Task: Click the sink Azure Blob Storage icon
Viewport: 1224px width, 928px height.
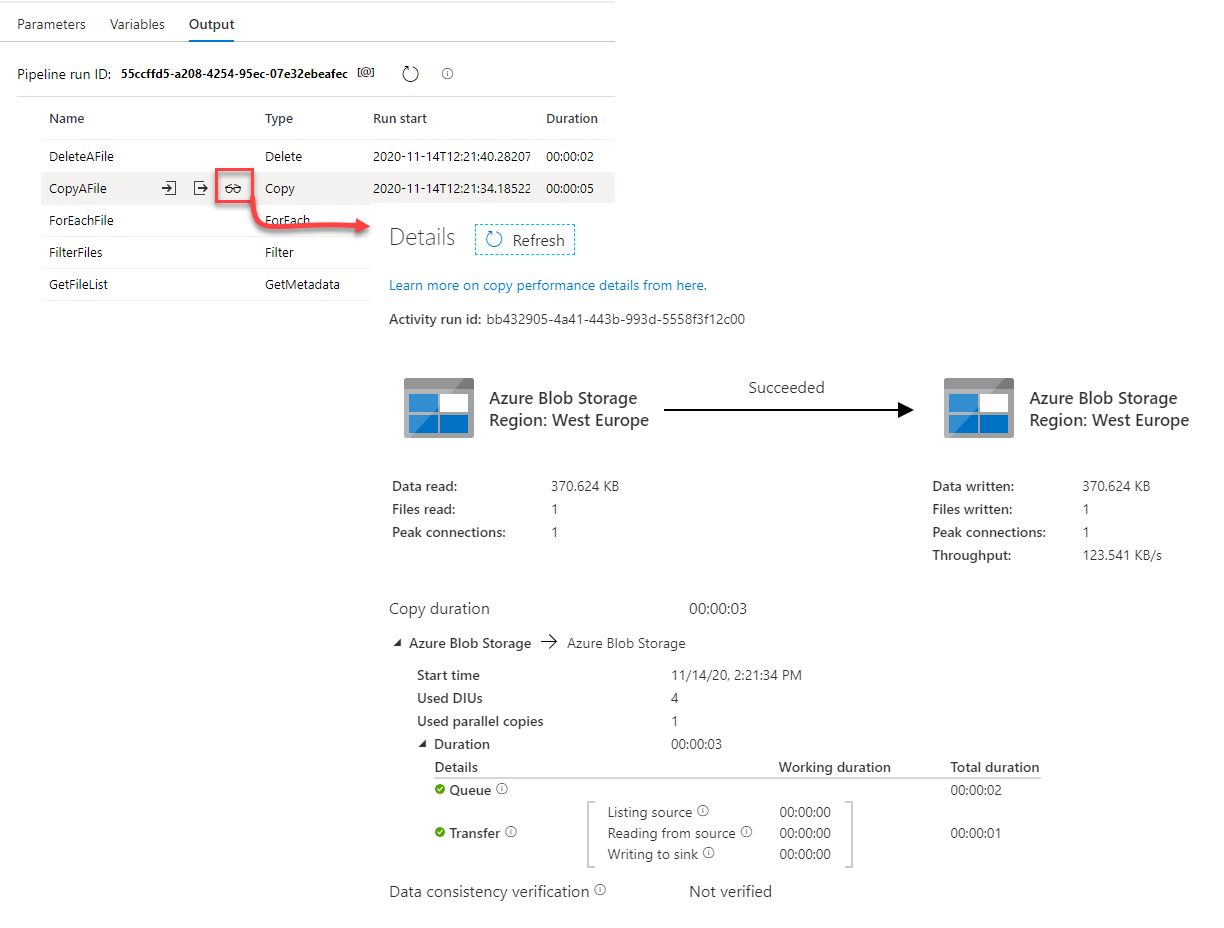Action: pos(979,408)
